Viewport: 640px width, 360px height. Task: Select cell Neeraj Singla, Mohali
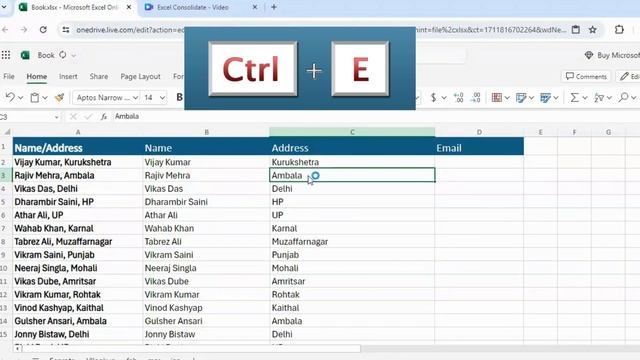coord(78,268)
